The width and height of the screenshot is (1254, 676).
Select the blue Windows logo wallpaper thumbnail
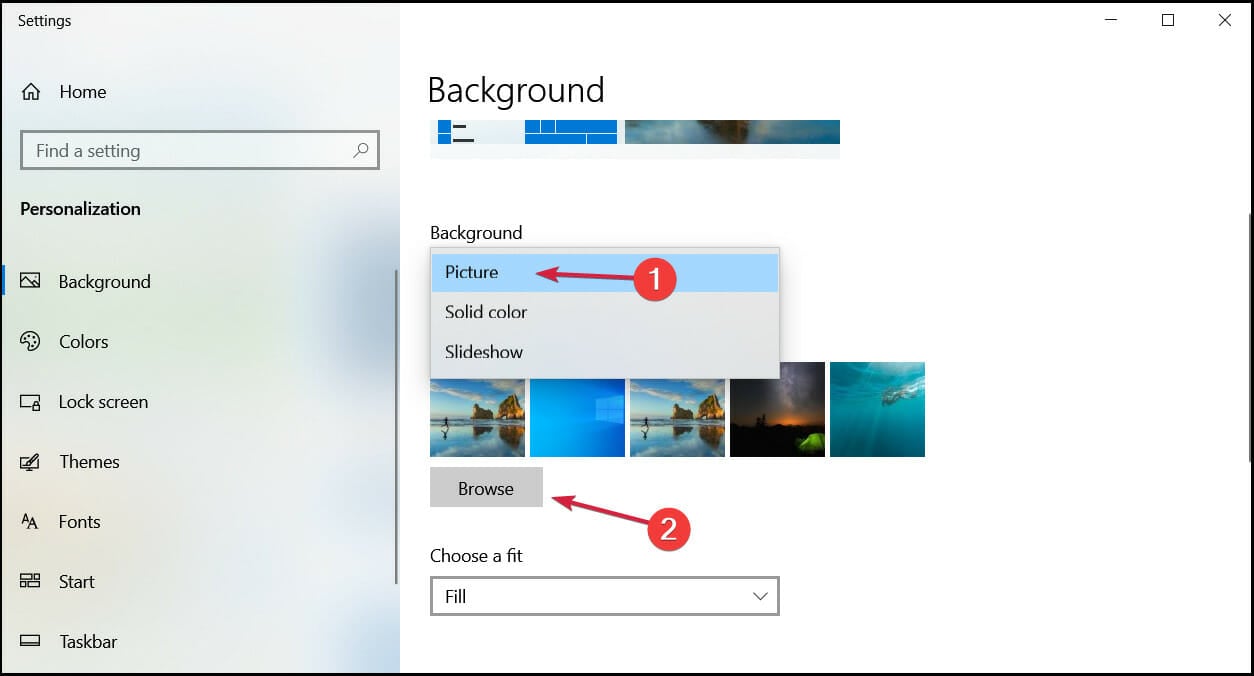tap(577, 417)
